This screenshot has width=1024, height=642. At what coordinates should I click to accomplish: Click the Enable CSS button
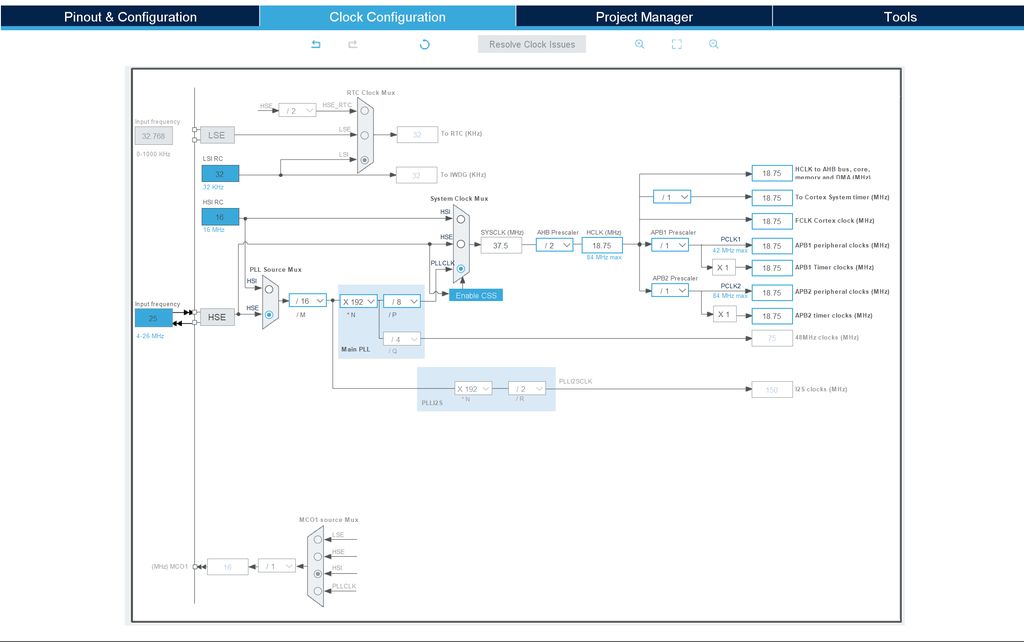[476, 295]
